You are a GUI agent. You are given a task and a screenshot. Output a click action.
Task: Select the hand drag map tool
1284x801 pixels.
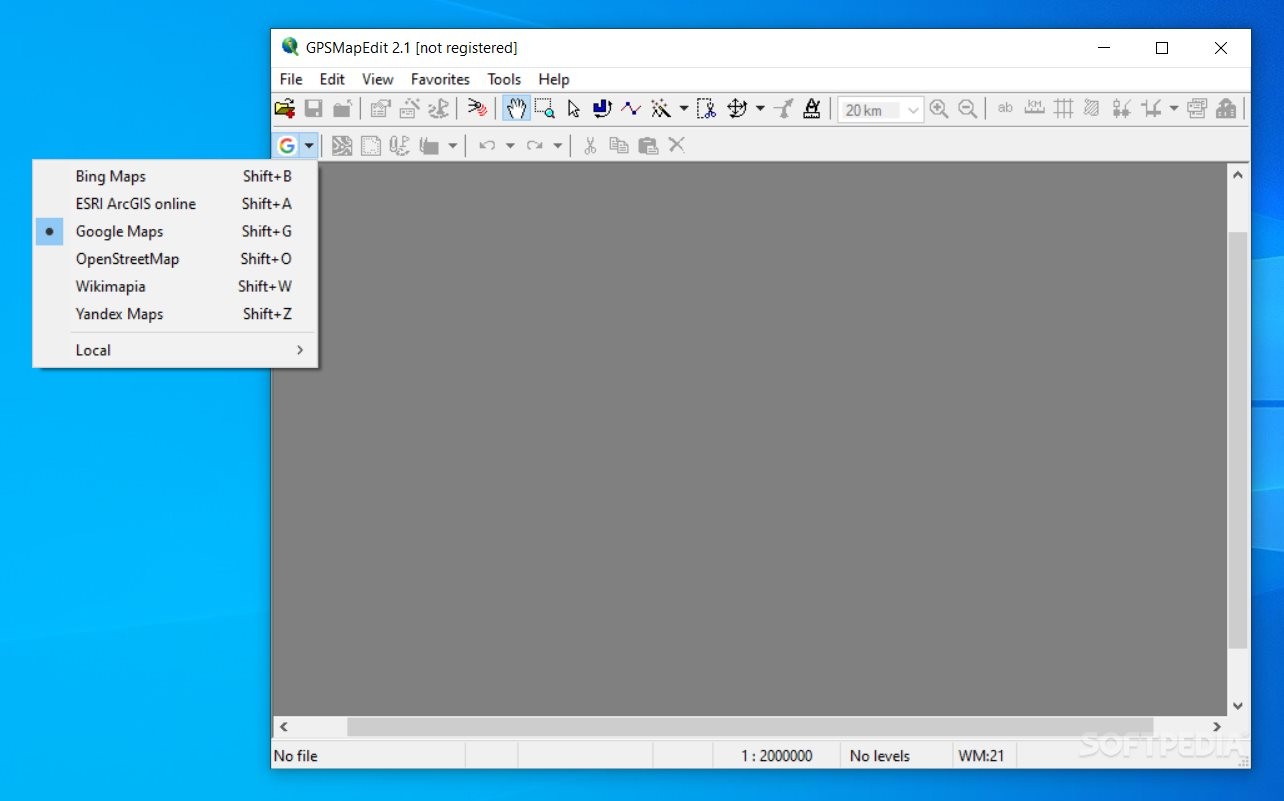(x=516, y=109)
